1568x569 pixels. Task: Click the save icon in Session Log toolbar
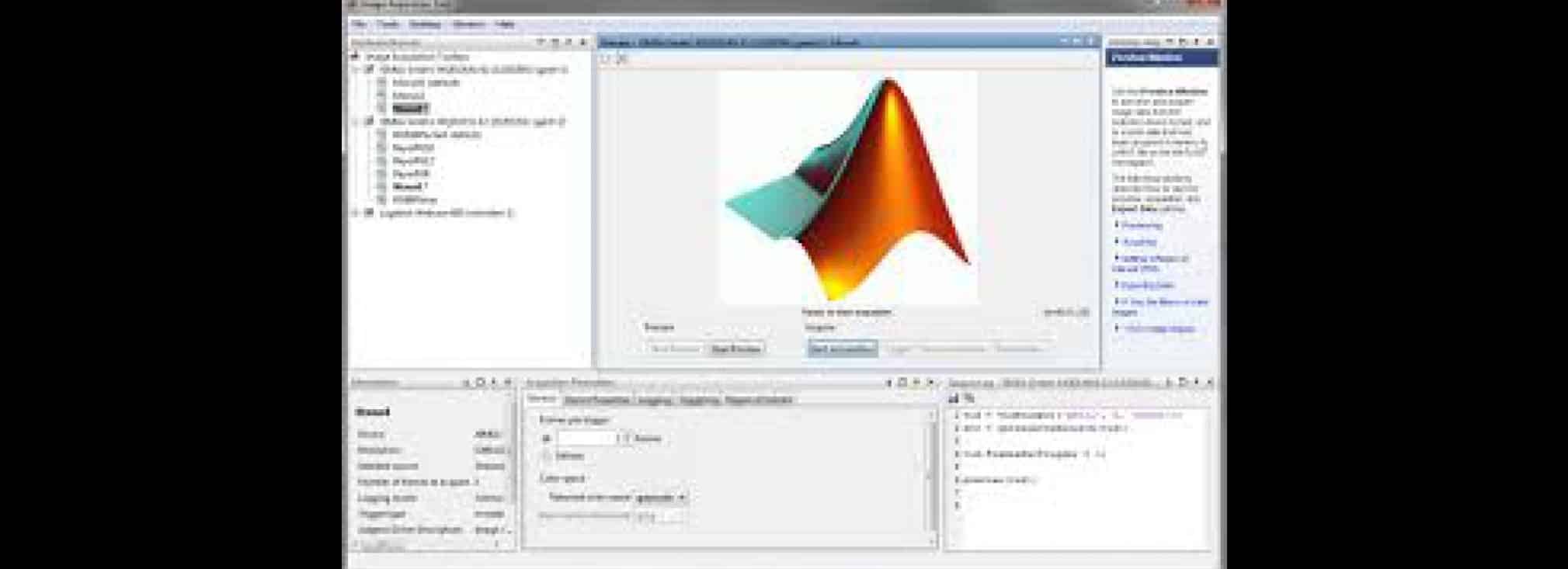(954, 398)
